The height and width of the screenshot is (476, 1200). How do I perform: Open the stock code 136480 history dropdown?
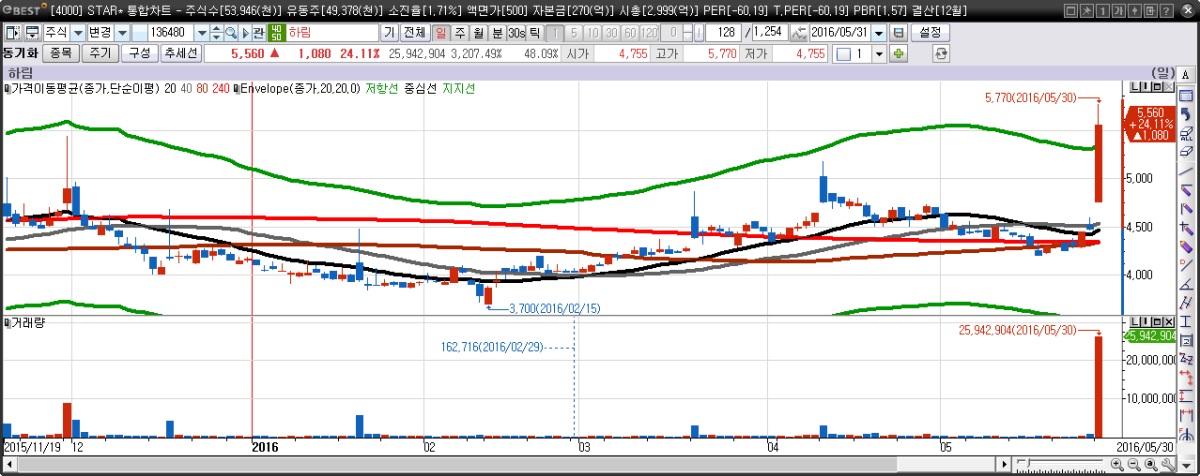[201, 32]
